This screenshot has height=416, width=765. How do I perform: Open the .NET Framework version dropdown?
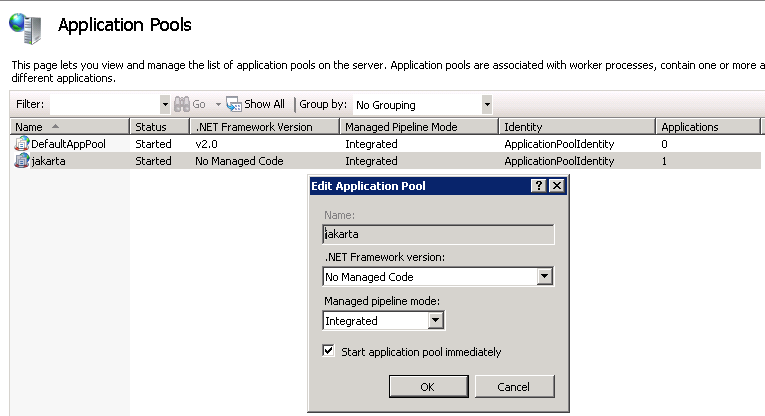click(x=545, y=277)
